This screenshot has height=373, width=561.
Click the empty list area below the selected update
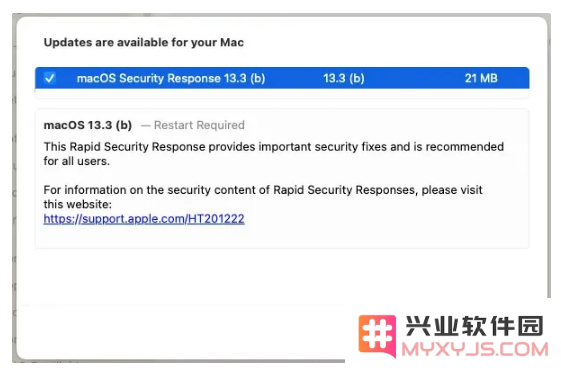pyautogui.click(x=282, y=93)
